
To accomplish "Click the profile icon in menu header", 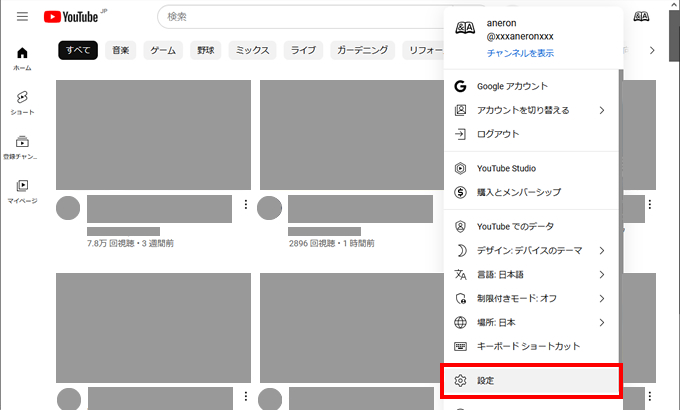I will pyautogui.click(x=465, y=28).
